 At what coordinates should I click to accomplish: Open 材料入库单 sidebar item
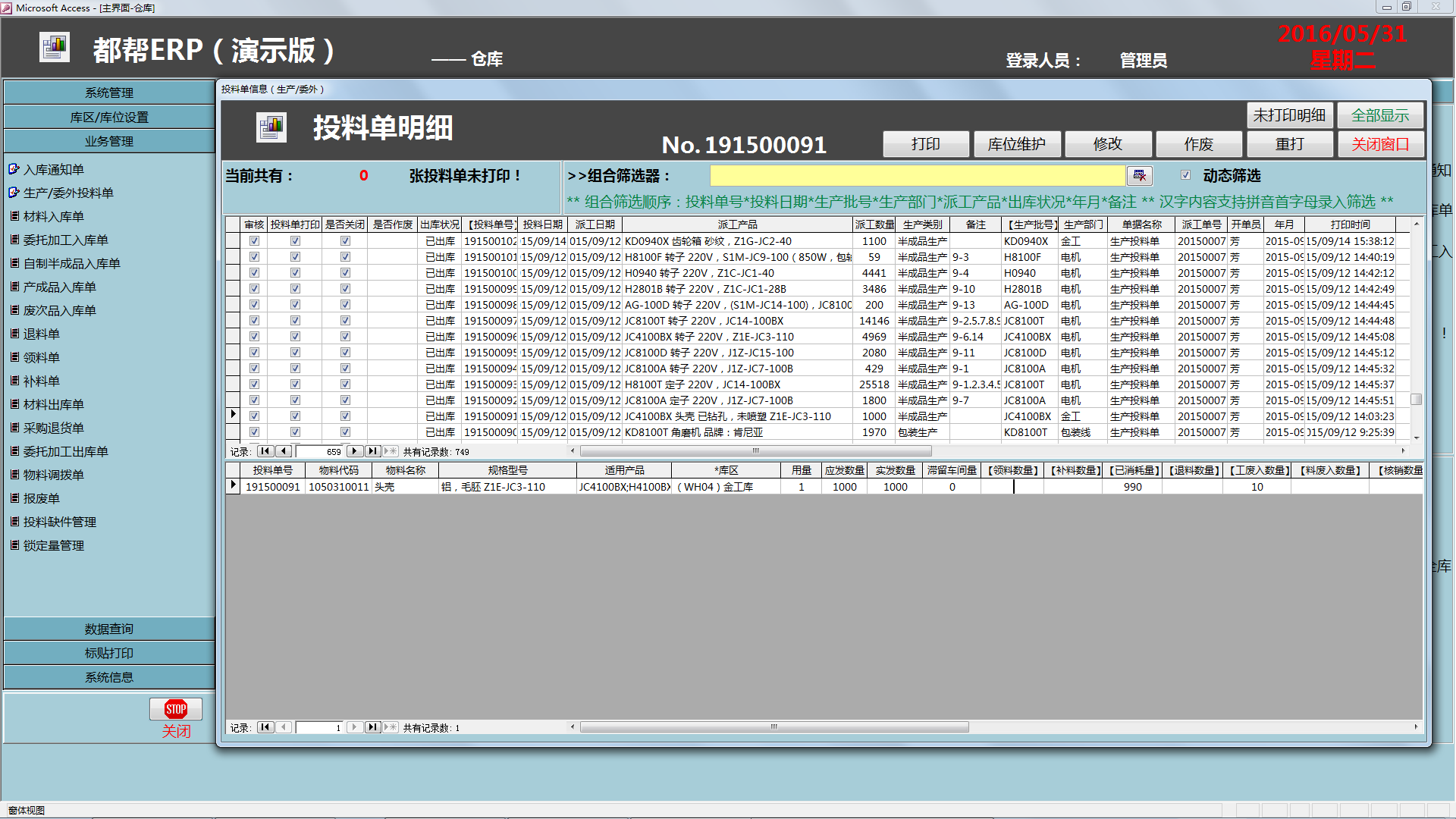54,216
